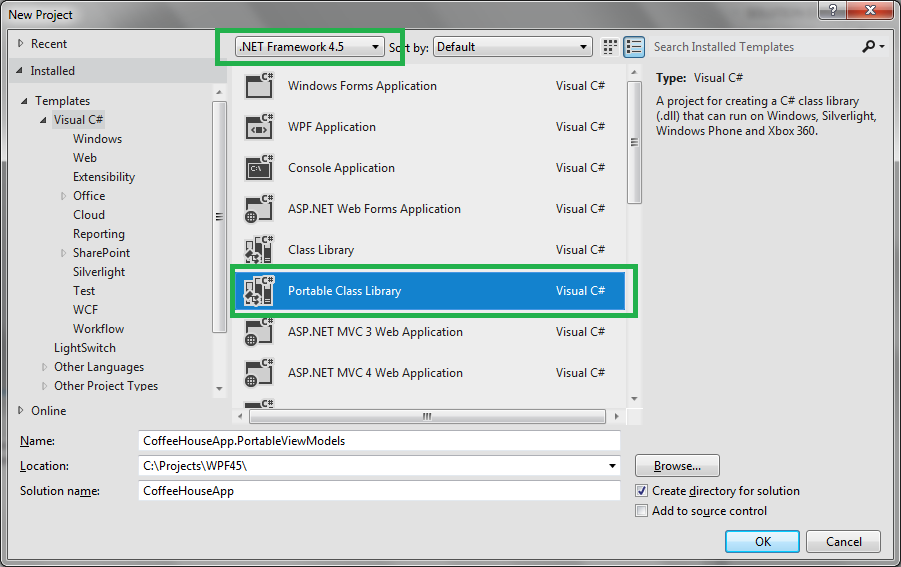Click the Name input field
Viewport: 901px width, 567px height.
tap(379, 441)
